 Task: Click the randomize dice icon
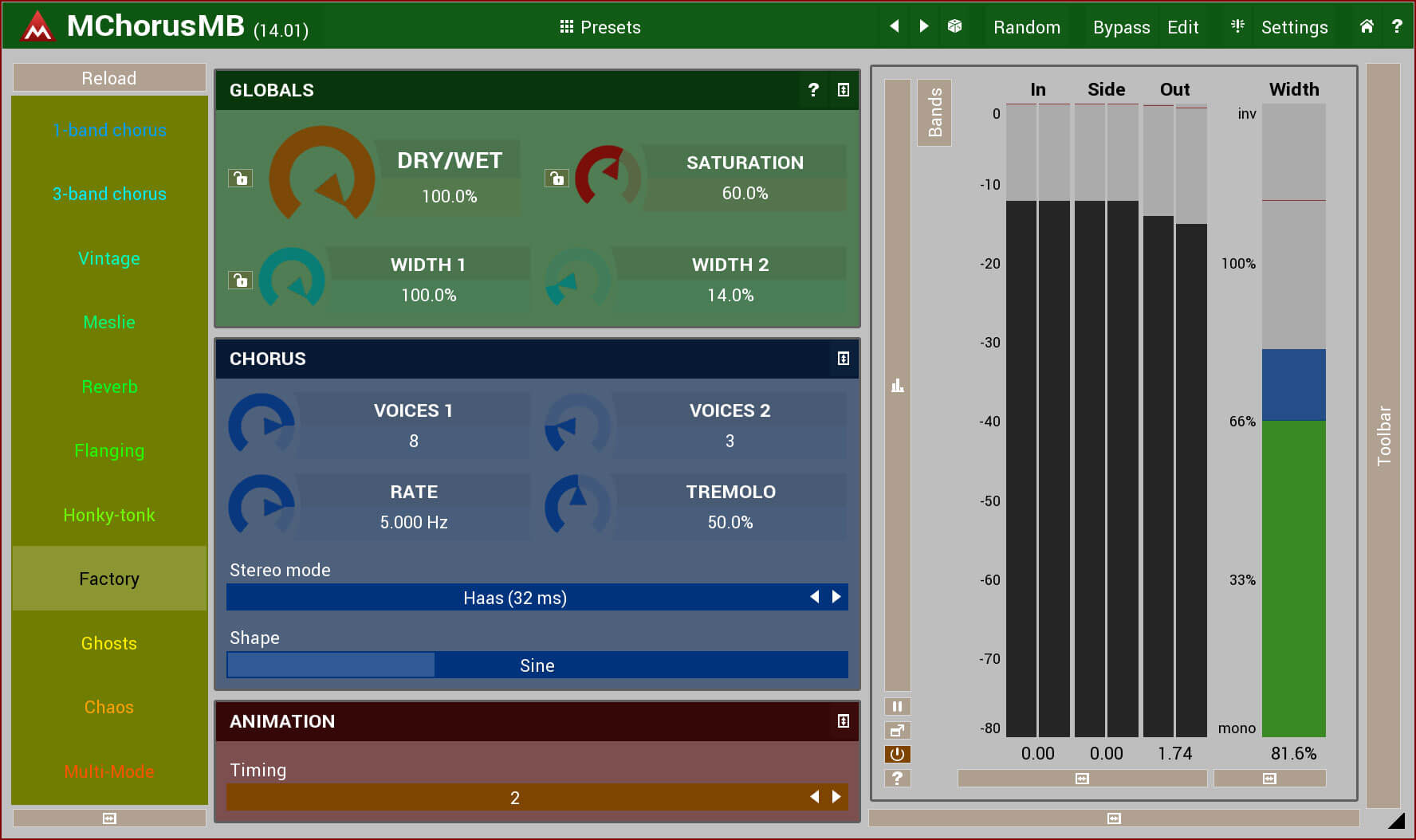(x=954, y=26)
